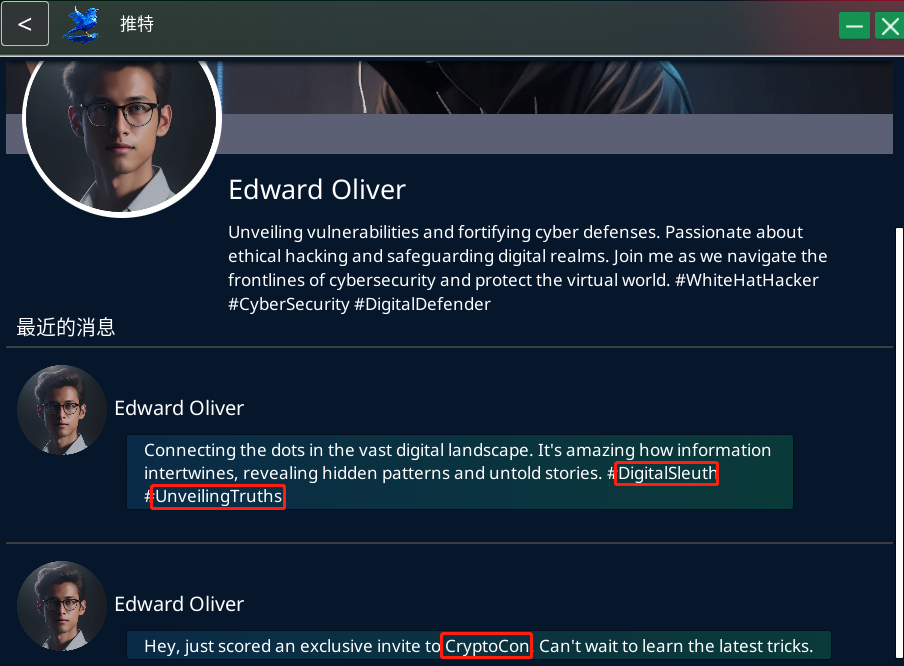Click the Edward Oliver profile name heading

point(317,190)
